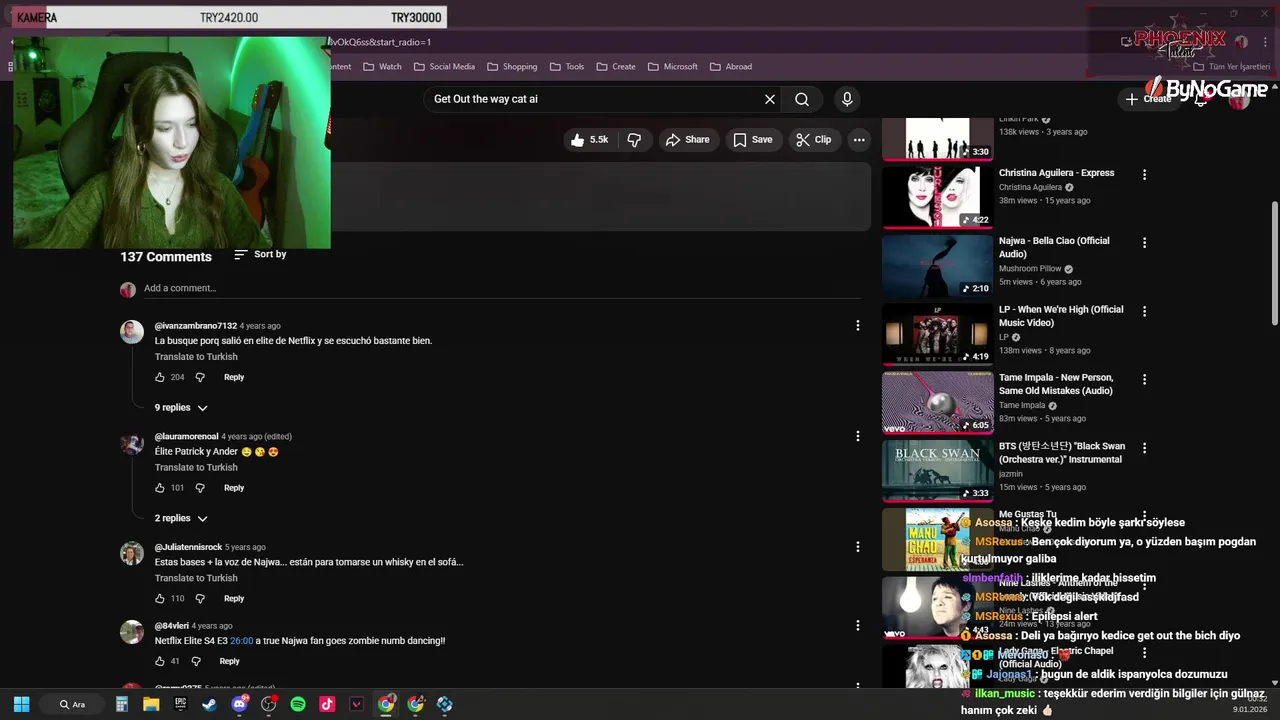The width and height of the screenshot is (1280, 720).
Task: Translate ivanzambrano7132's comment to Turkish
Action: tap(196, 357)
